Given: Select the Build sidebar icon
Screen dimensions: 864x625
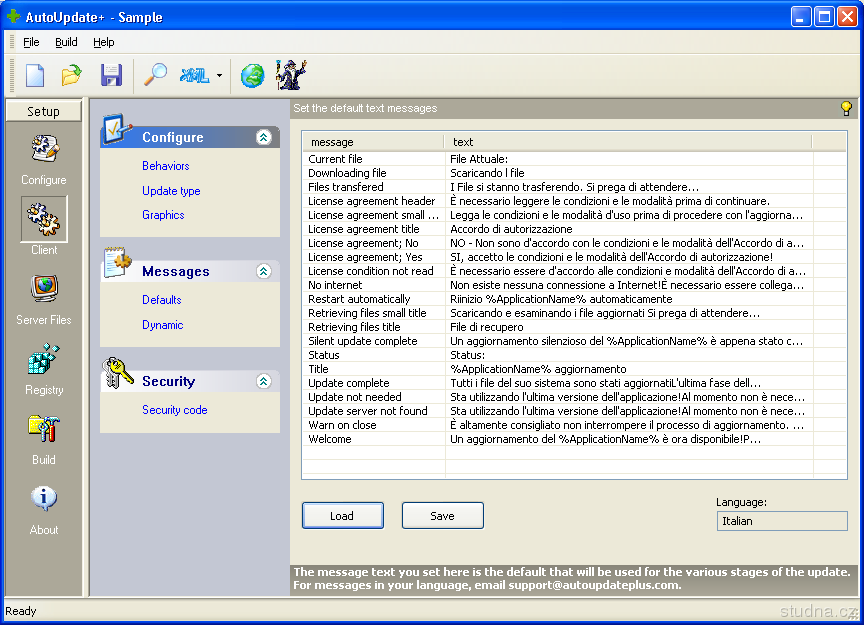Looking at the screenshot, I should 44,429.
